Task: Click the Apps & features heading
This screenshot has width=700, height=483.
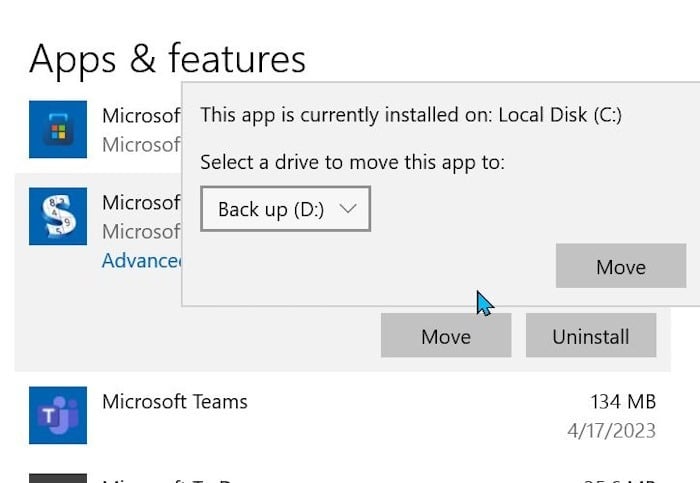Action: tap(167, 59)
